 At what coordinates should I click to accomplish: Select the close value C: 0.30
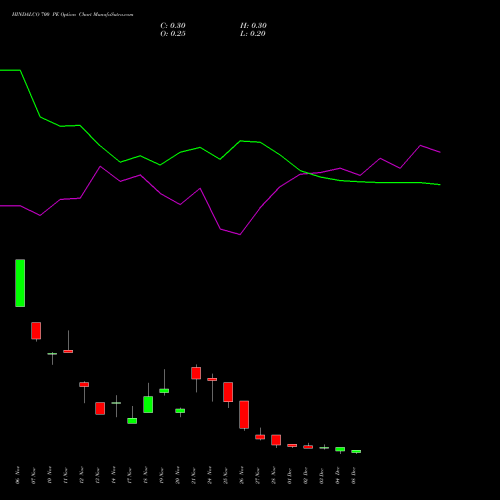[x=173, y=26]
